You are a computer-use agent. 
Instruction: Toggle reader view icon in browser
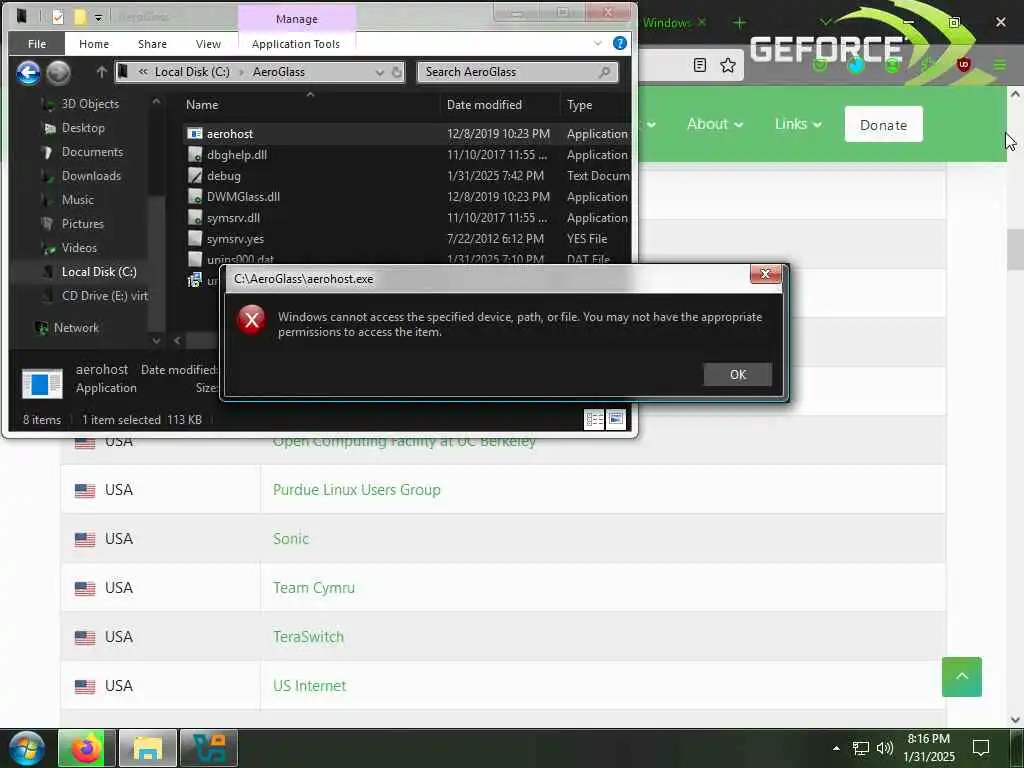click(x=699, y=65)
